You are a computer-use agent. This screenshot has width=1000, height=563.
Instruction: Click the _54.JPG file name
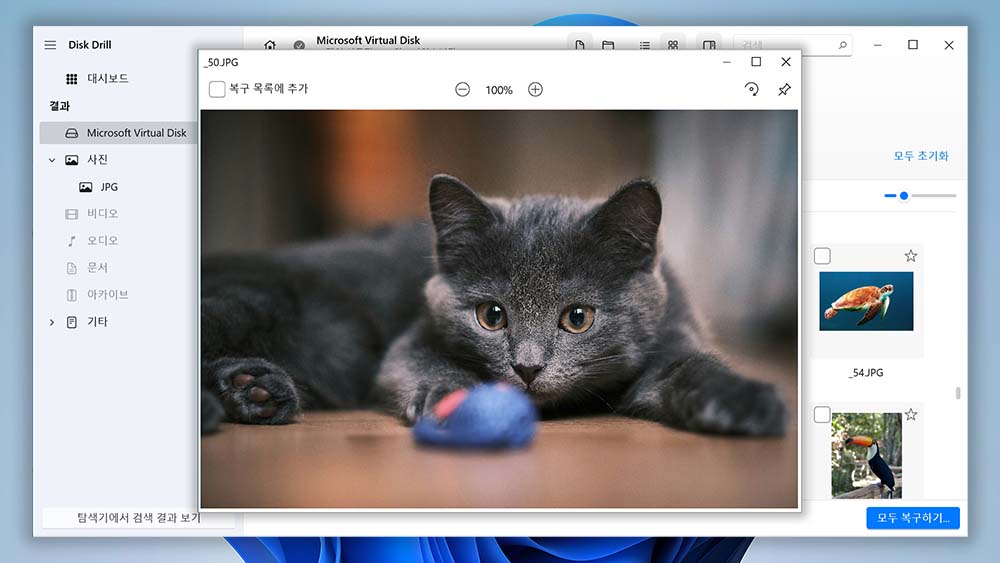click(x=866, y=372)
